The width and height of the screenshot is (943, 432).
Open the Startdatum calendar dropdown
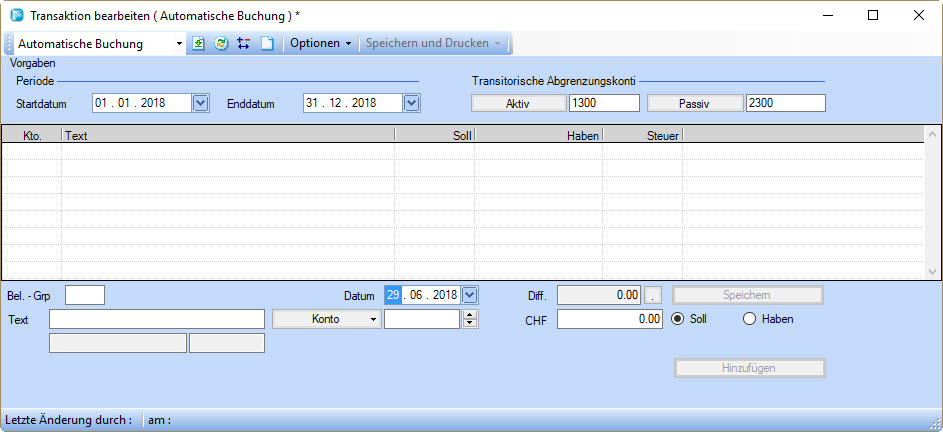pyautogui.click(x=200, y=102)
